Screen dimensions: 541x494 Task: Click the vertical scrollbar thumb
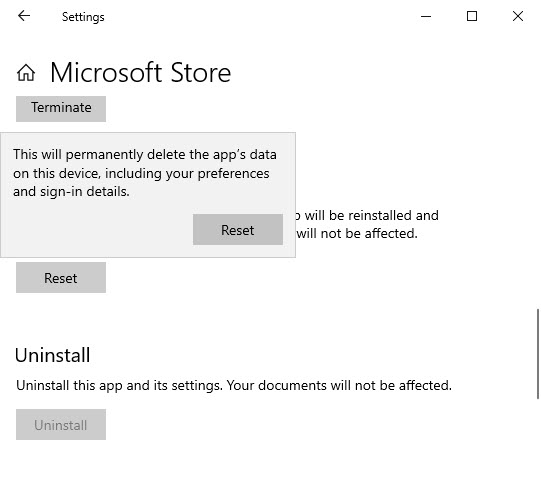(538, 354)
